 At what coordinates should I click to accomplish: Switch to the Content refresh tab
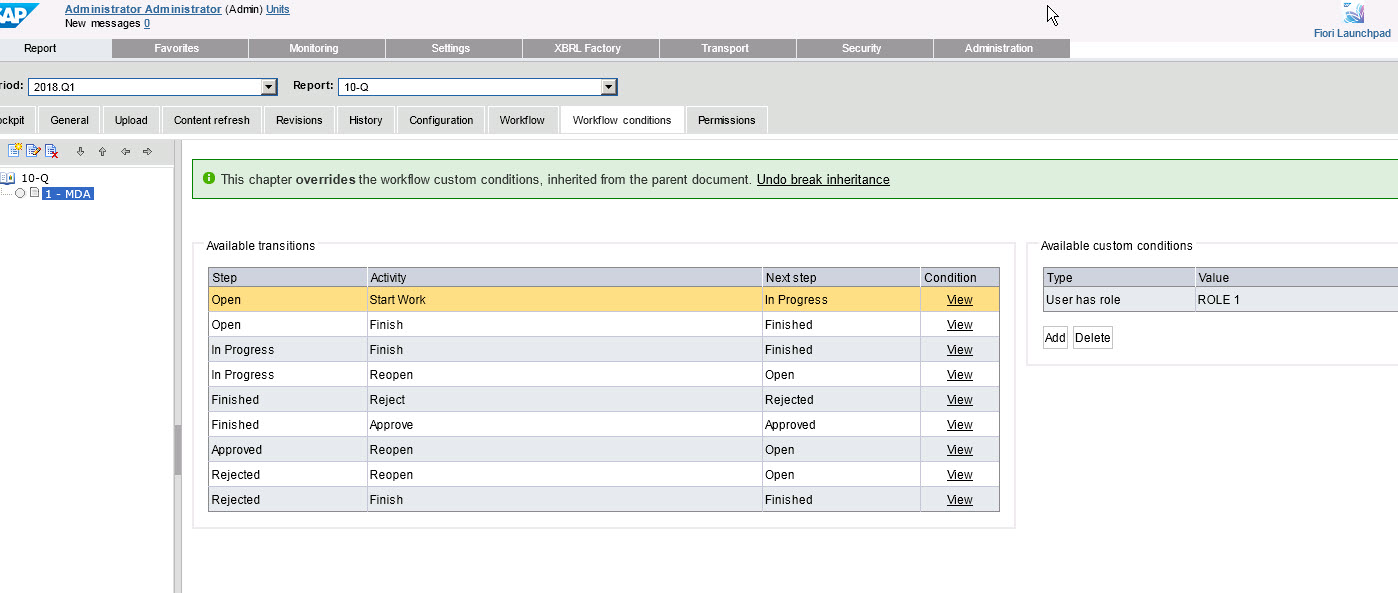(212, 120)
